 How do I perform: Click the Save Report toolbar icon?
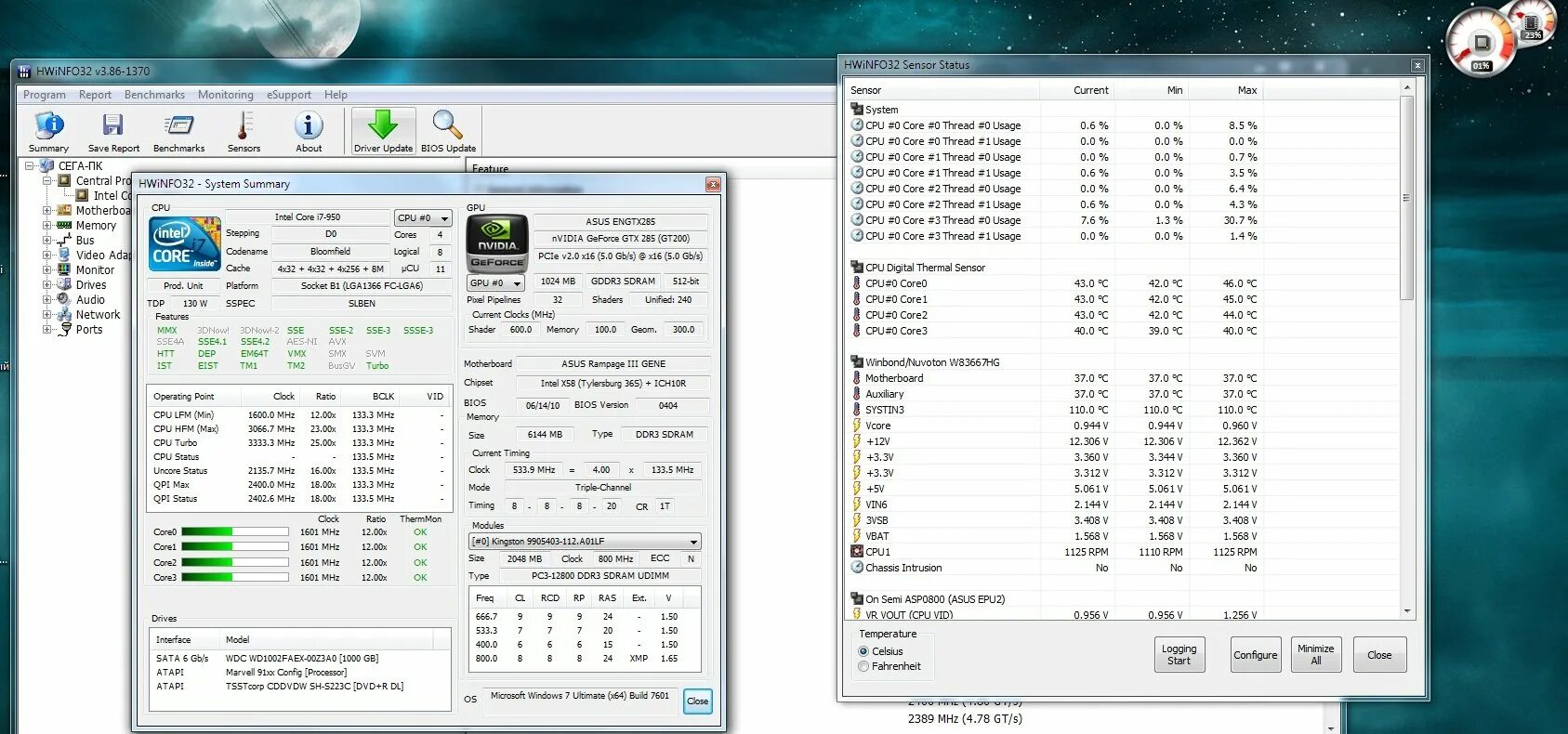coord(113,131)
